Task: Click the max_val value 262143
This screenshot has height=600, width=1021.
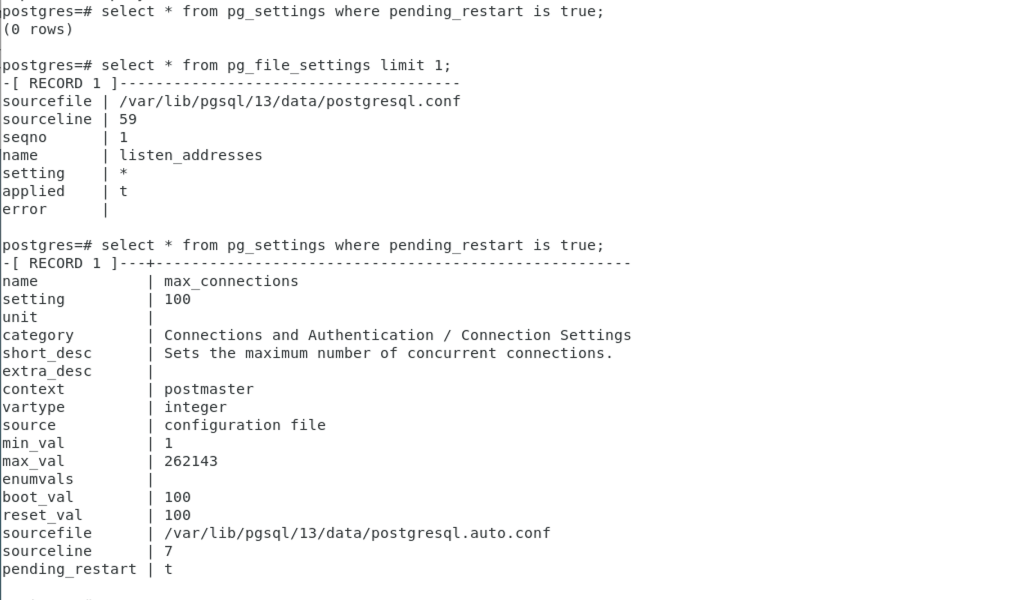Action: click(191, 461)
